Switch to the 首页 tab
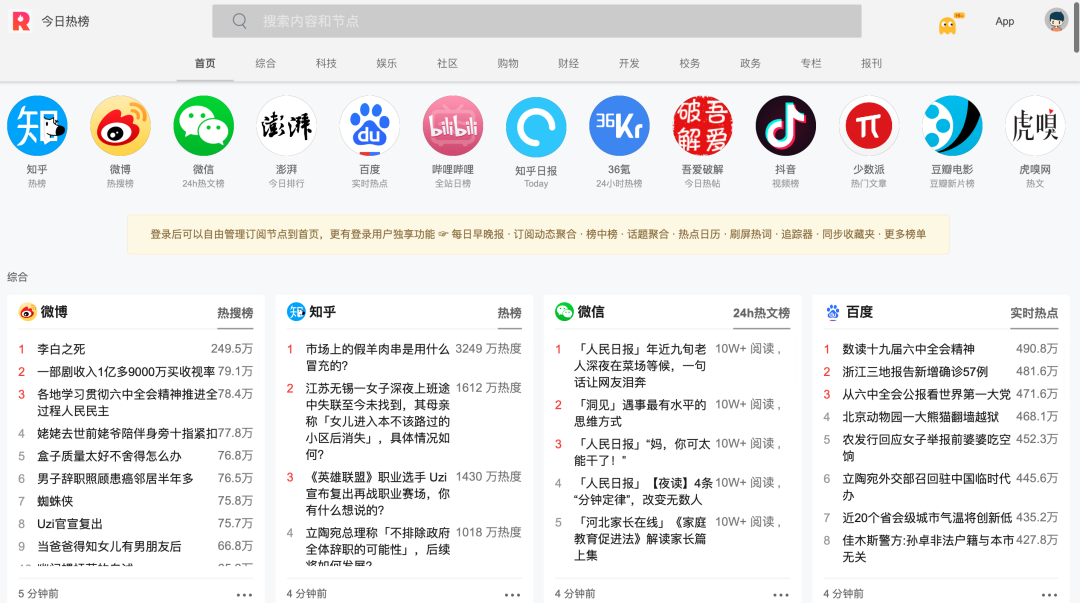The height and width of the screenshot is (603, 1080). pyautogui.click(x=205, y=63)
